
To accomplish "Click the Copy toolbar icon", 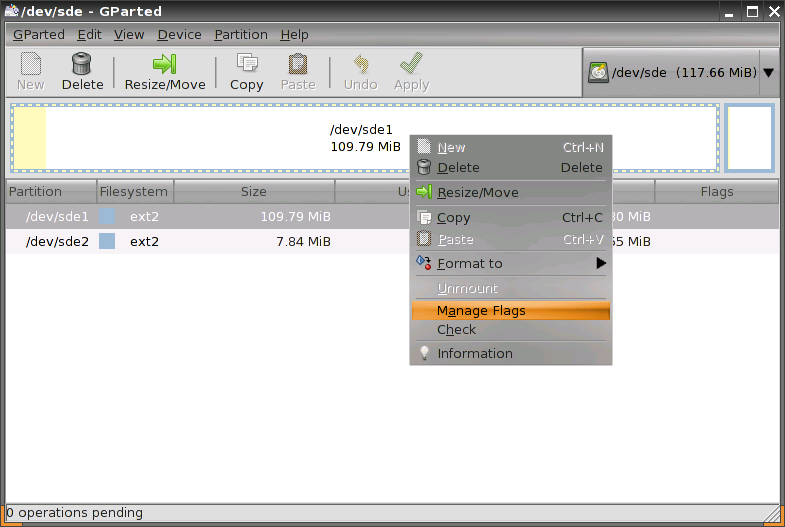I will [246, 64].
